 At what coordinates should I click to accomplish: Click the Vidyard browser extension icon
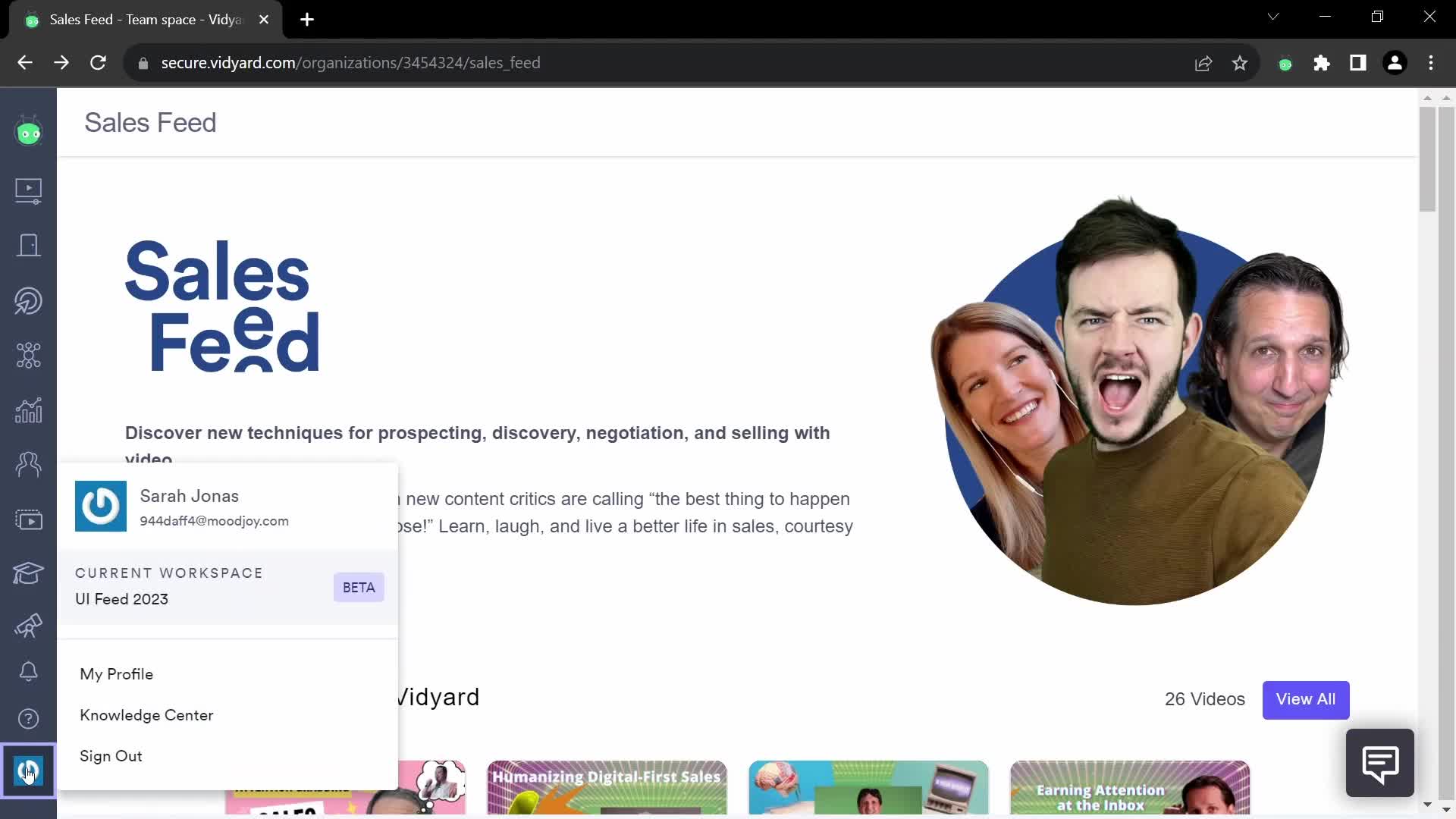1285,64
